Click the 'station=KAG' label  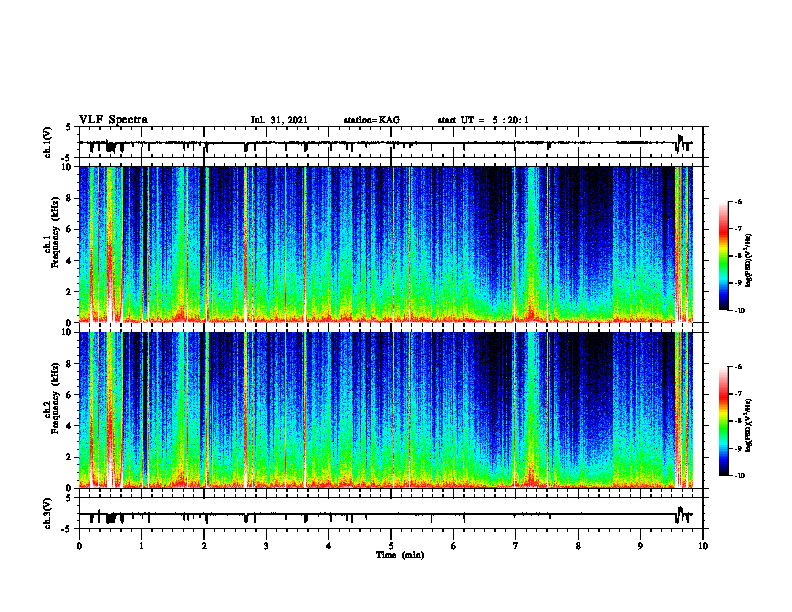click(x=371, y=120)
